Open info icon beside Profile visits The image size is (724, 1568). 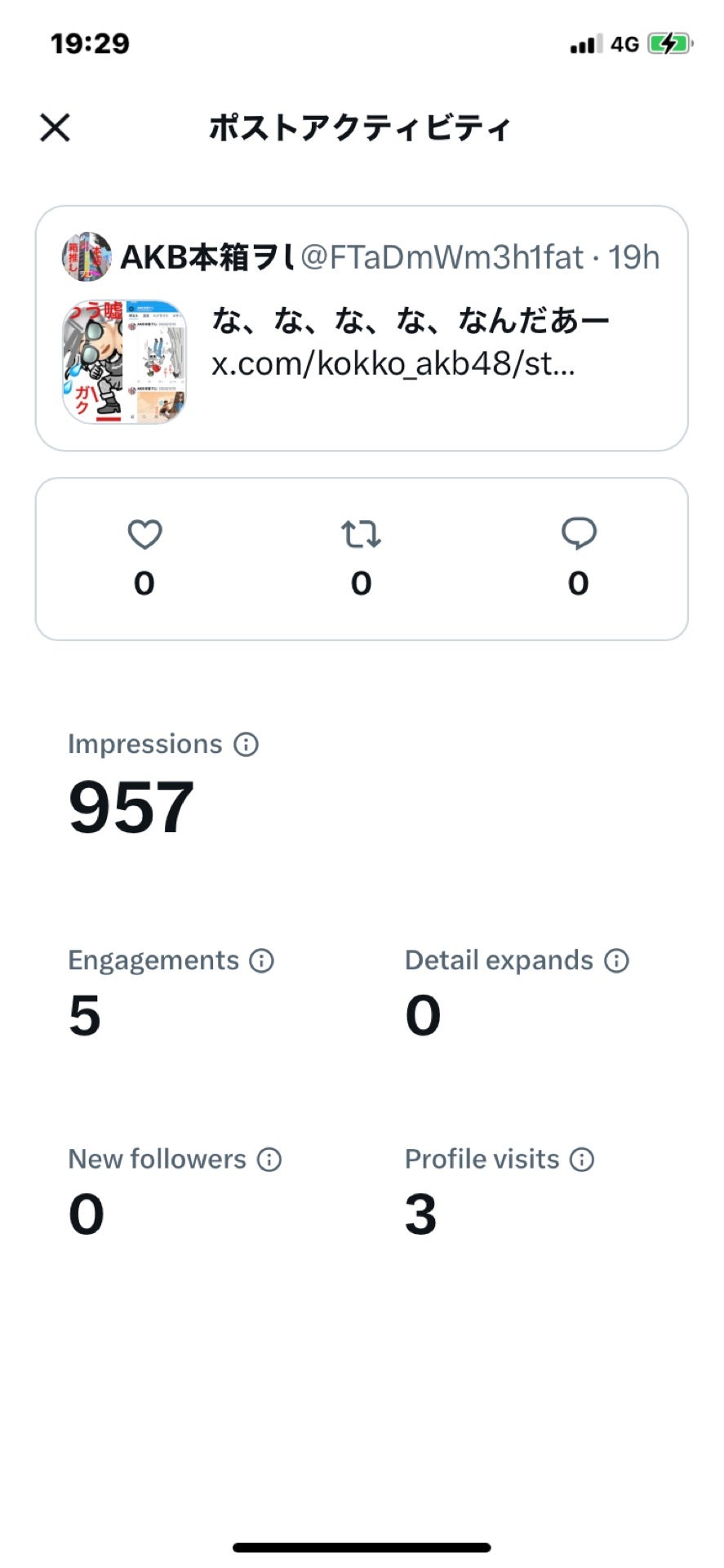click(x=582, y=1159)
